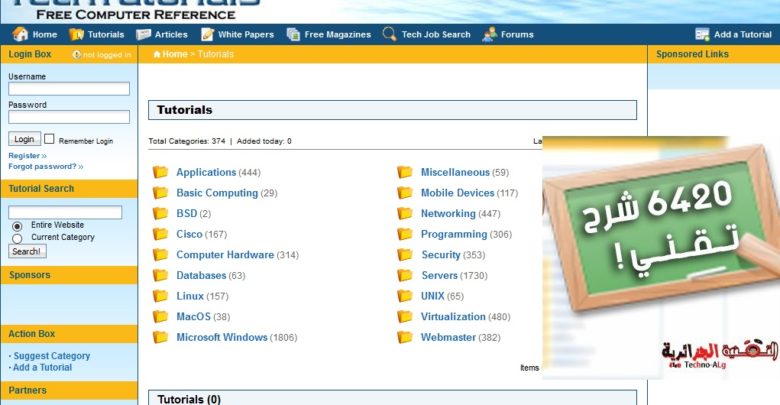Viewport: 780px width, 405px height.
Task: Click the White Papers pencil icon
Action: click(207, 34)
